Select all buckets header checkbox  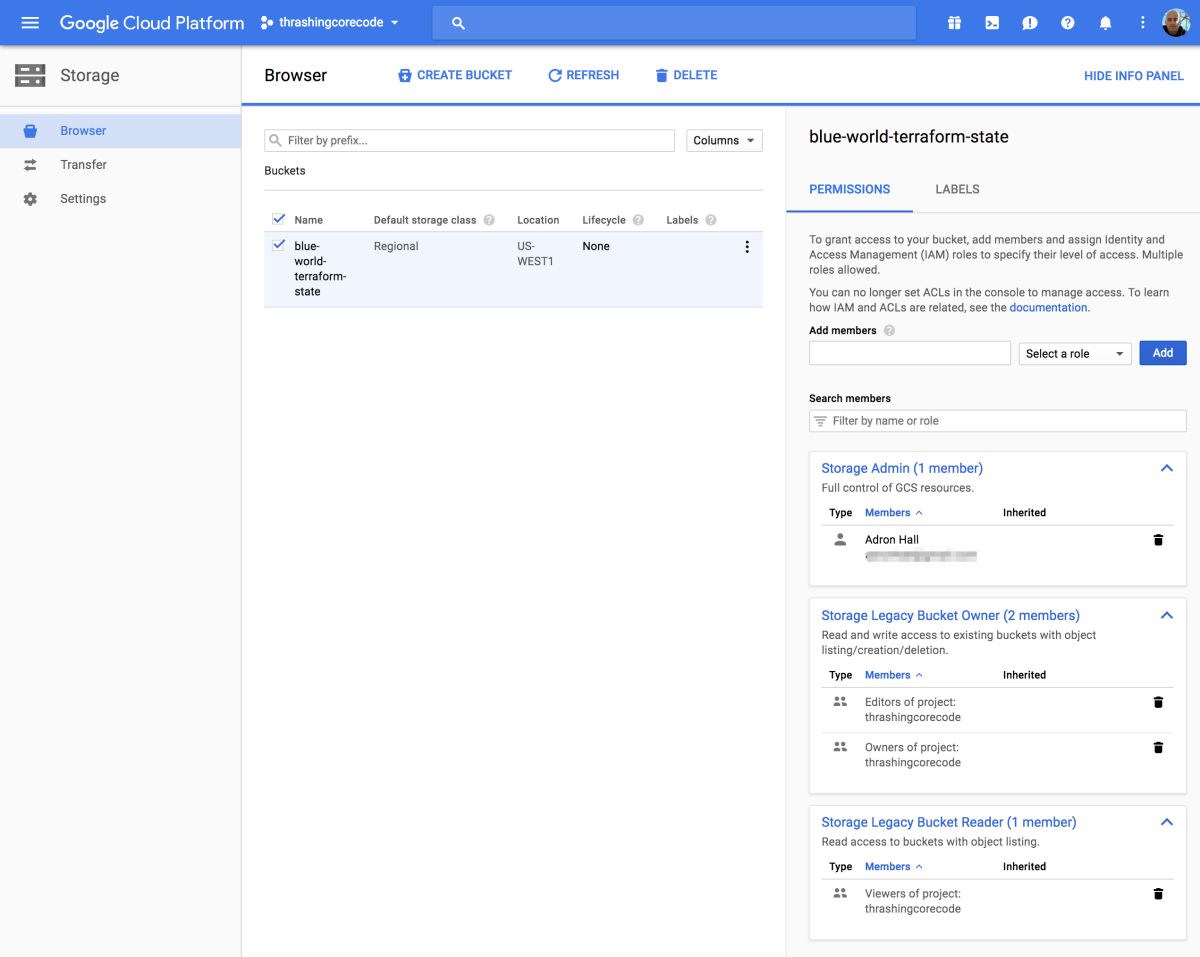tap(279, 219)
